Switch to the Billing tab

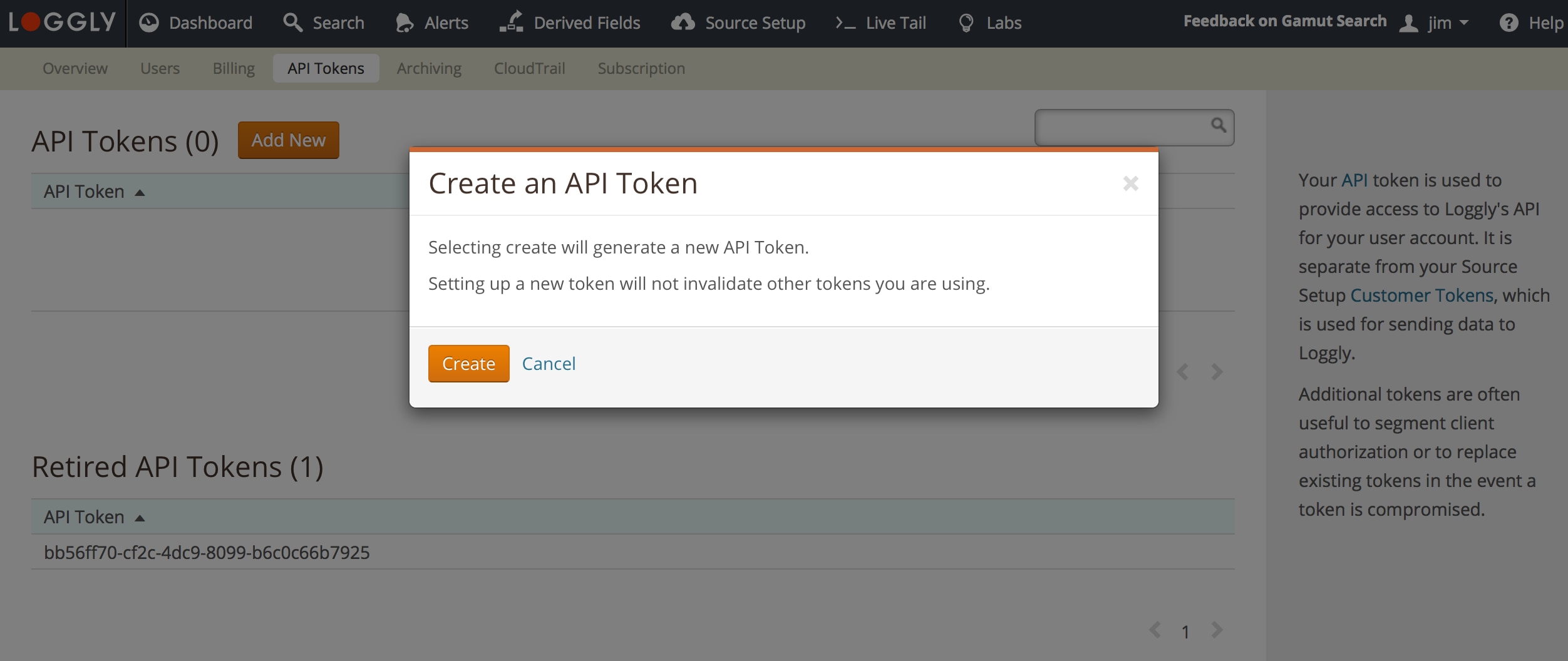click(x=234, y=68)
